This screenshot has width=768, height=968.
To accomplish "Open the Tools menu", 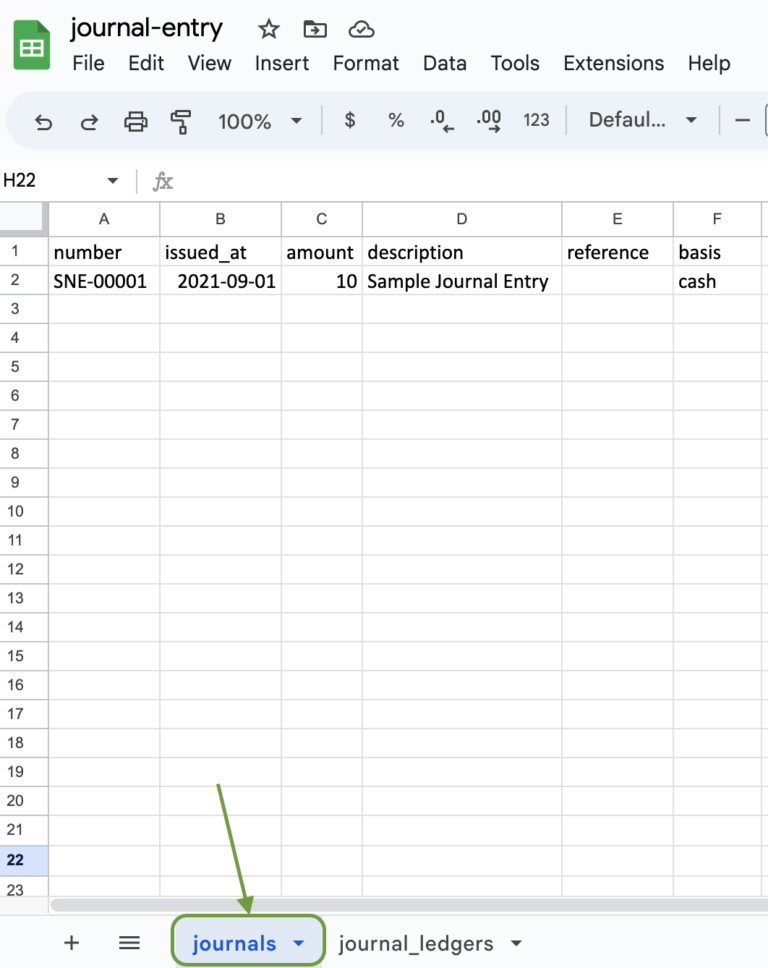I will (x=515, y=63).
